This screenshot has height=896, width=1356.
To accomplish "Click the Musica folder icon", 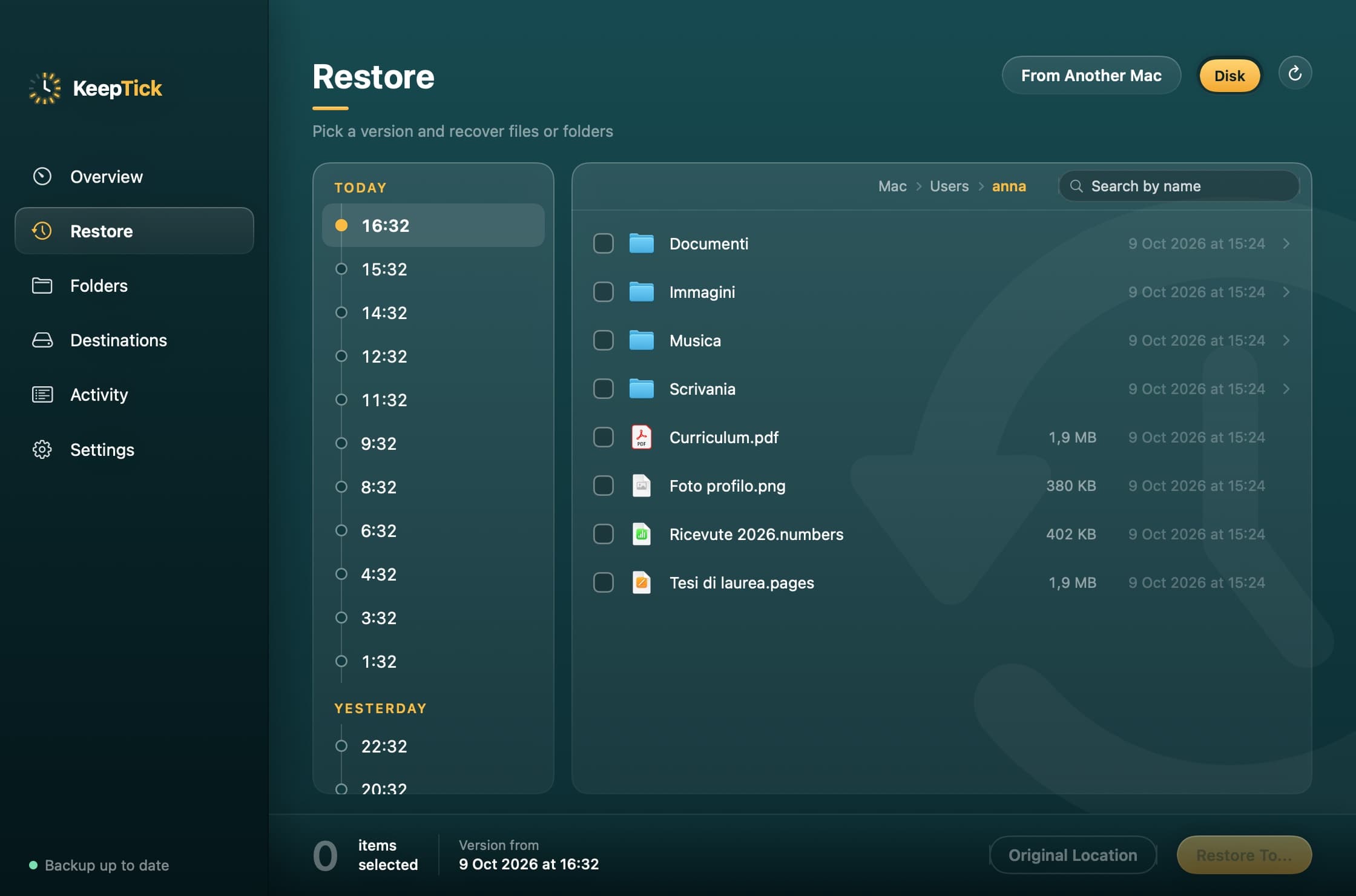I will click(641, 340).
